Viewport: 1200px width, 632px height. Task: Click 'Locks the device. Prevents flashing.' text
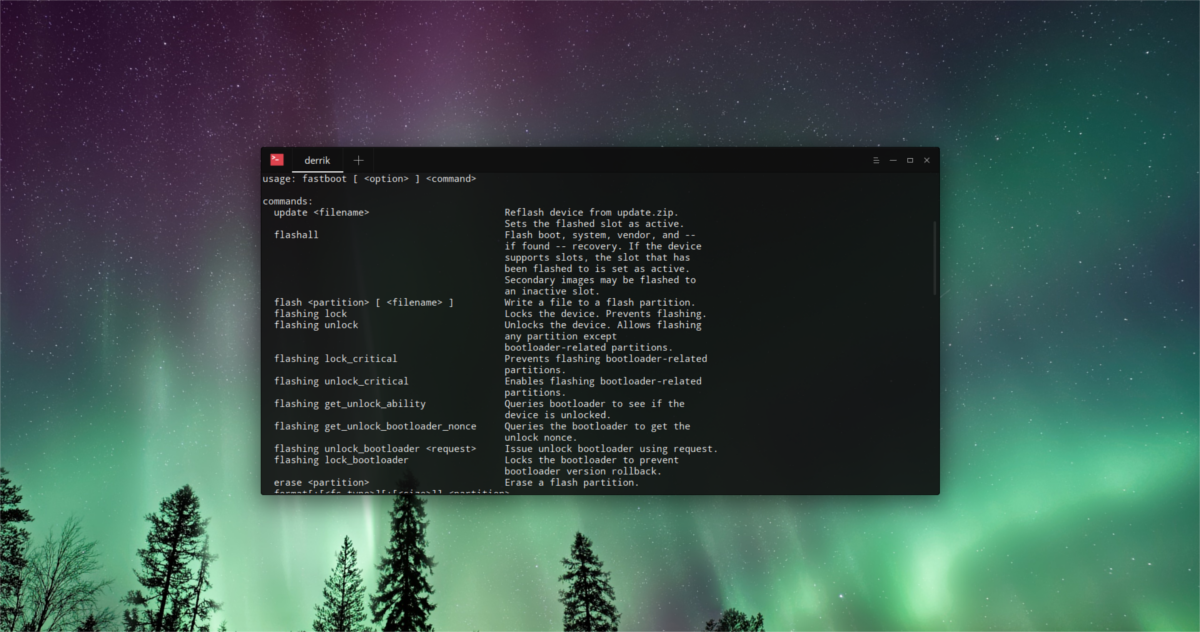click(x=605, y=314)
